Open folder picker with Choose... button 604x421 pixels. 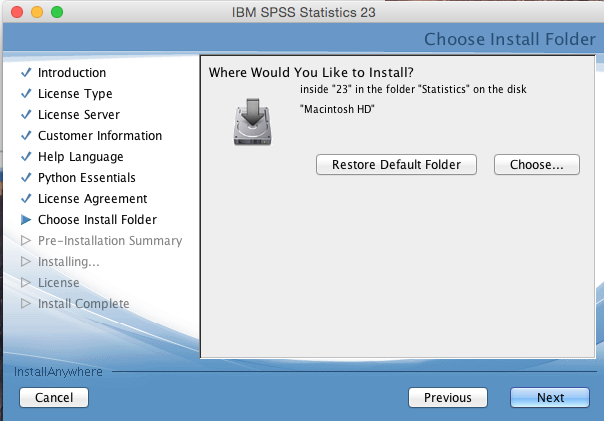537,165
